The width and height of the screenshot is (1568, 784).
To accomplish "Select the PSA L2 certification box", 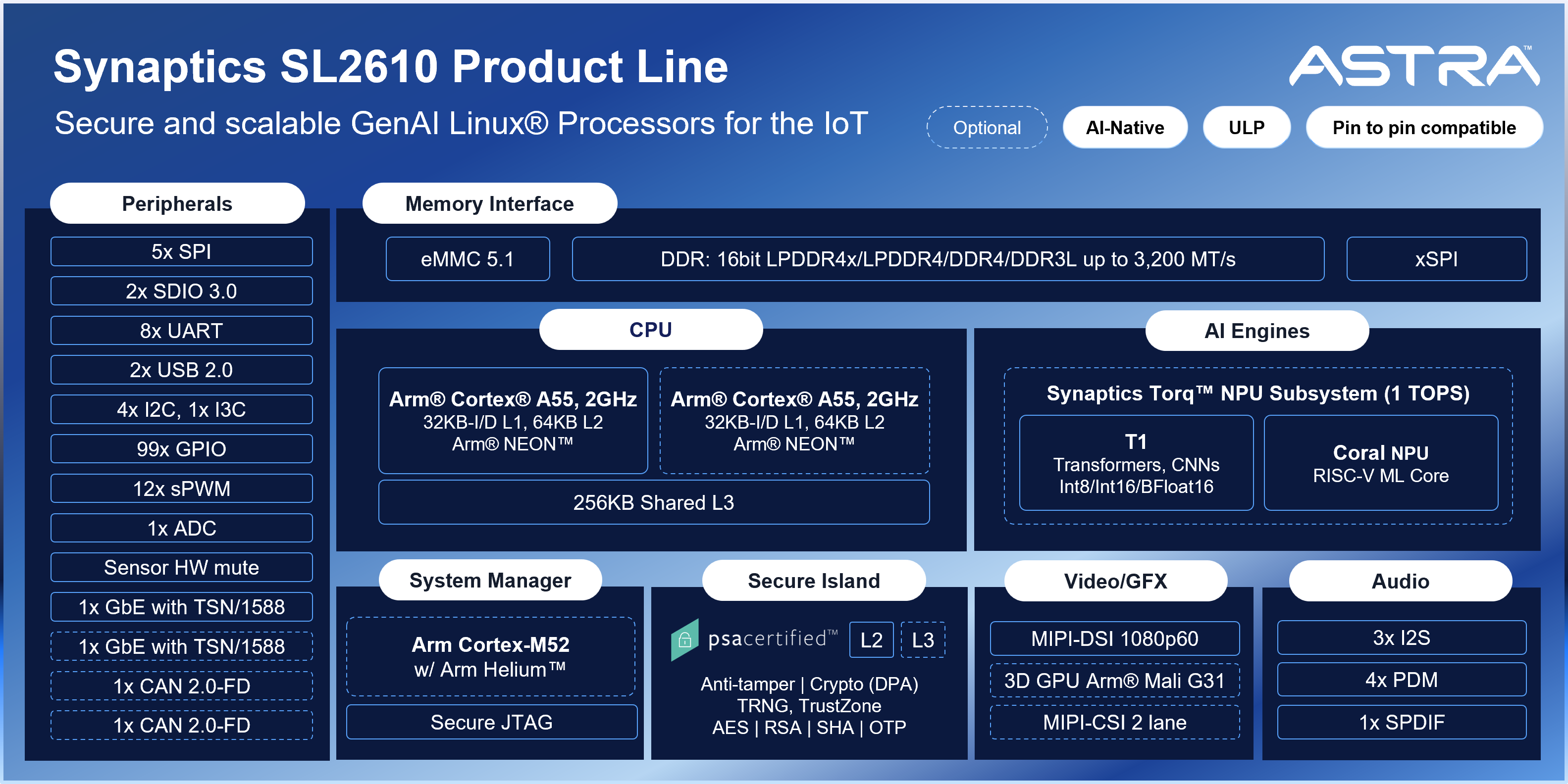I will (871, 640).
